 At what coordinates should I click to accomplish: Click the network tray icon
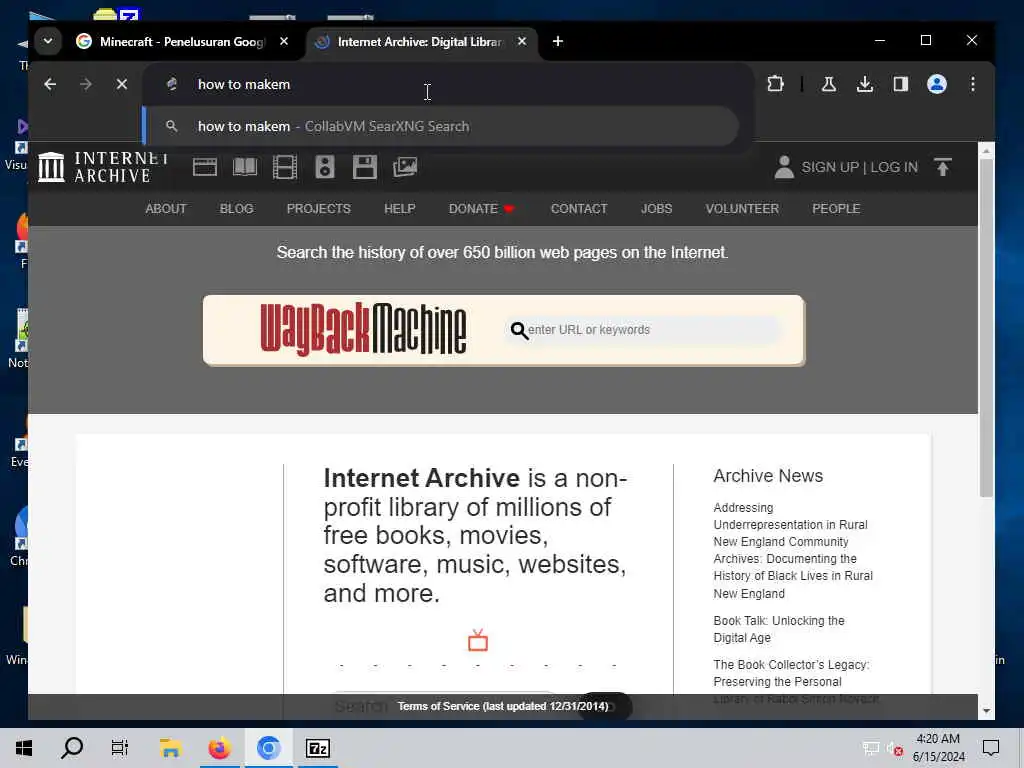click(x=871, y=748)
